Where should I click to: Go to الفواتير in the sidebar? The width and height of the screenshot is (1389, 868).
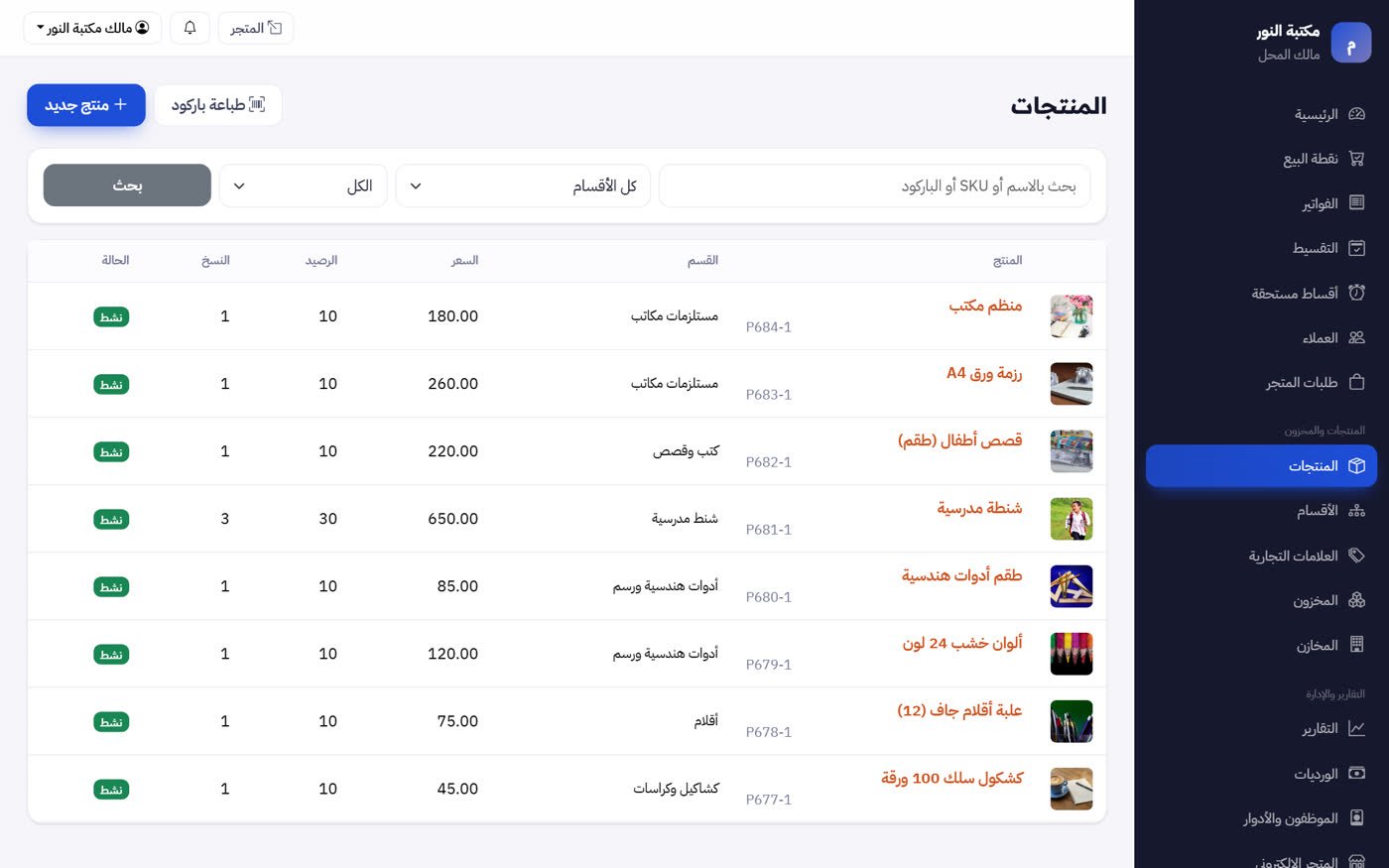coord(1261,203)
